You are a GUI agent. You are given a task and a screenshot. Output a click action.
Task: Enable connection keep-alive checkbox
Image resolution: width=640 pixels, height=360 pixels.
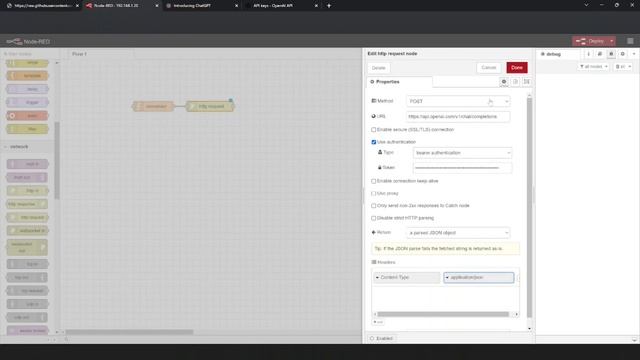tap(373, 181)
